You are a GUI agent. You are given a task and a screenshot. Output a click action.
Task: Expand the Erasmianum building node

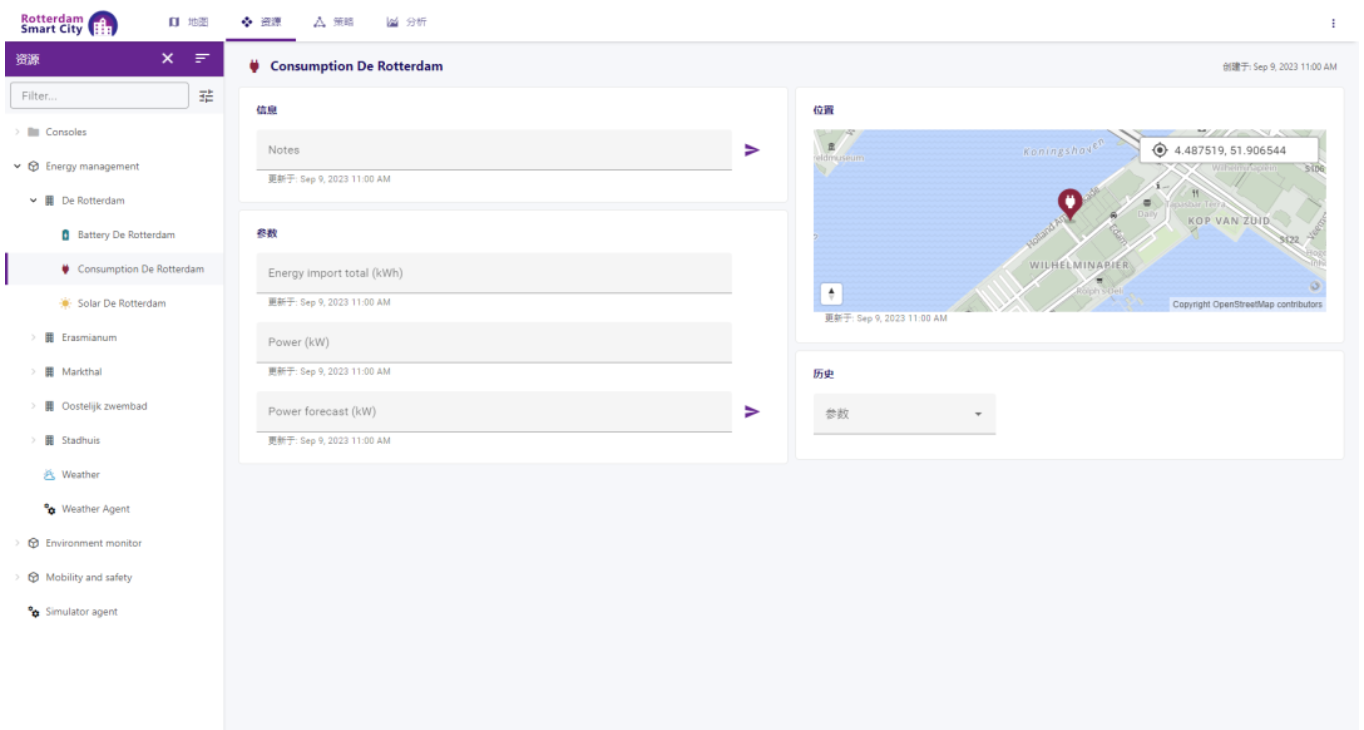point(34,338)
